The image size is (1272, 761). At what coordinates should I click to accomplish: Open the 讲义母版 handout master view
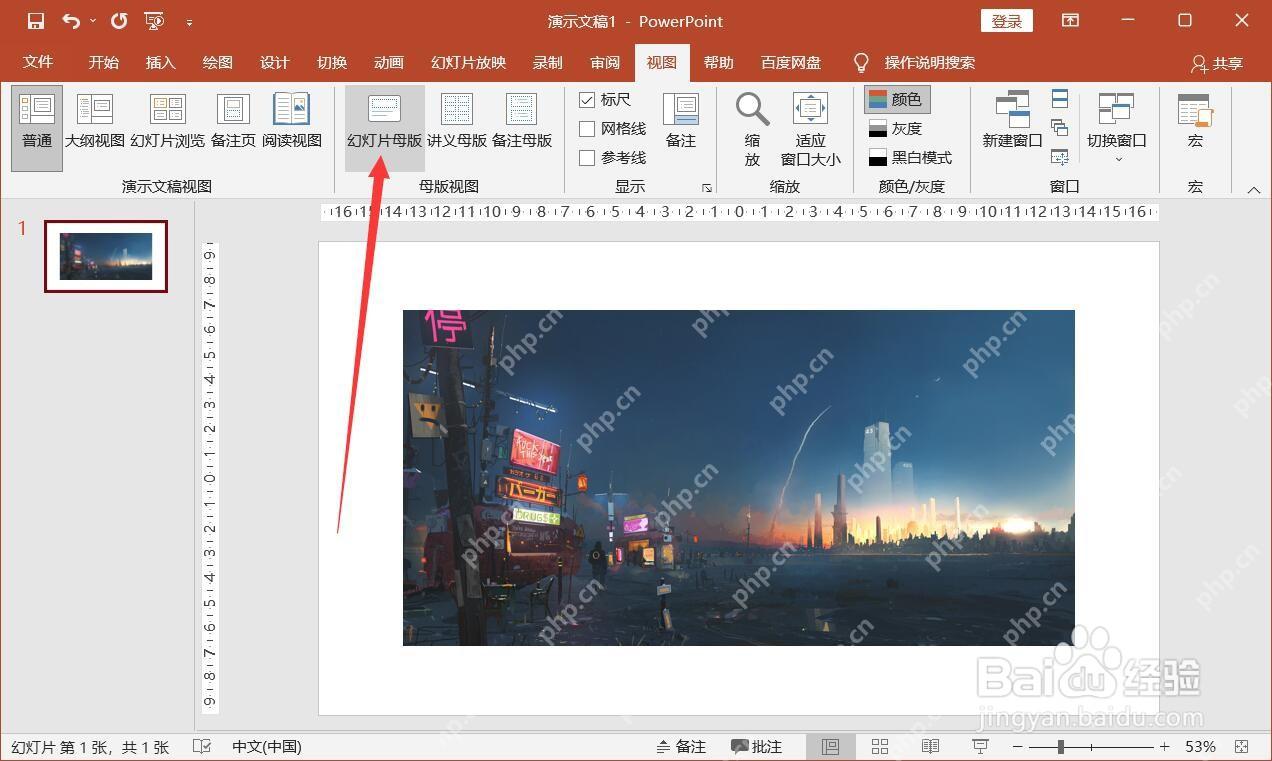point(457,122)
